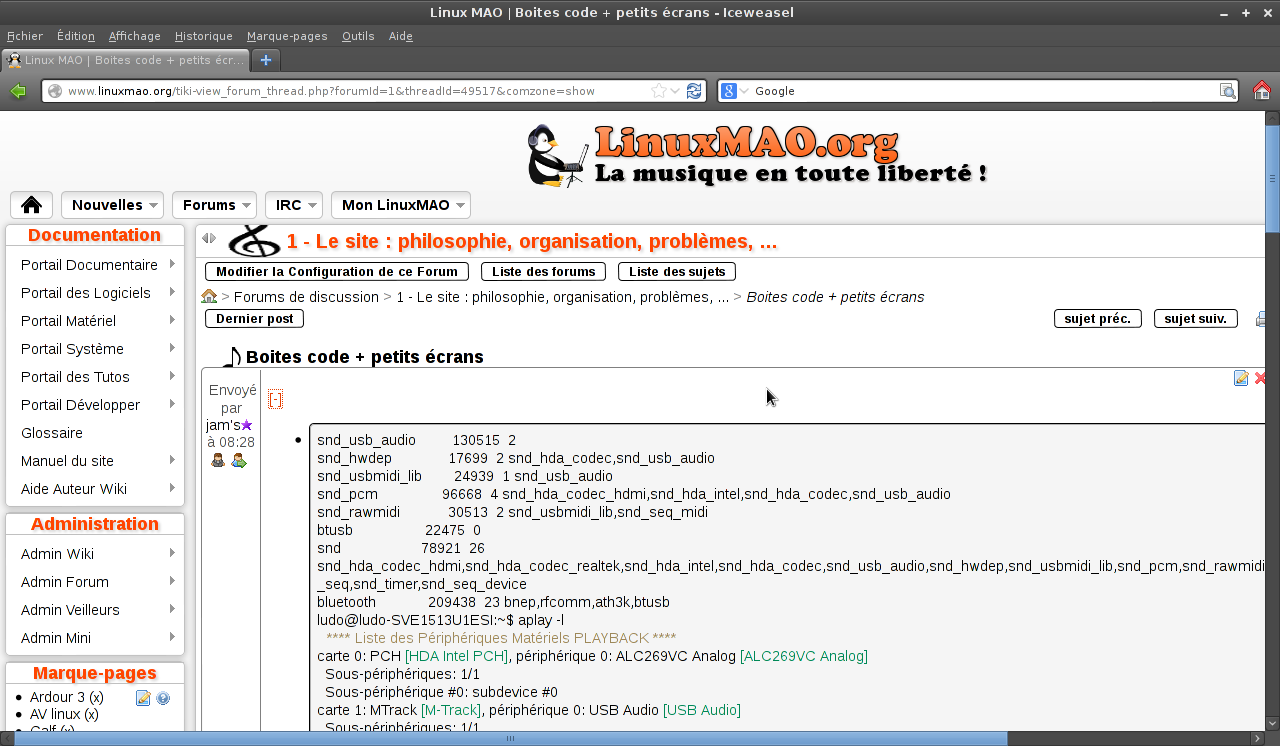The width and height of the screenshot is (1280, 746).
Task: Click the purple star next to jam's
Action: tap(247, 425)
